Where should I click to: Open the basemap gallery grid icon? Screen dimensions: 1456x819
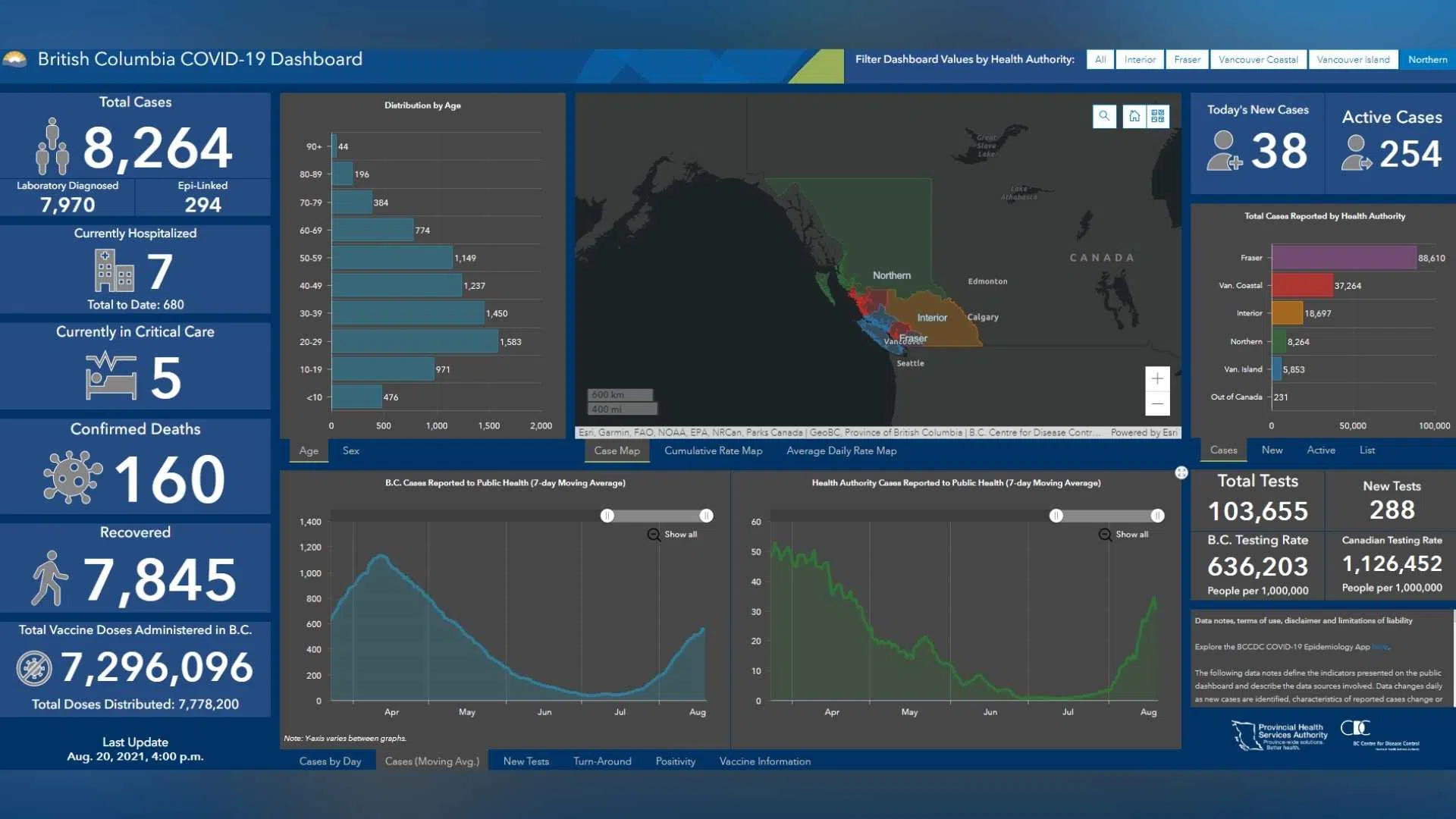(x=1158, y=116)
